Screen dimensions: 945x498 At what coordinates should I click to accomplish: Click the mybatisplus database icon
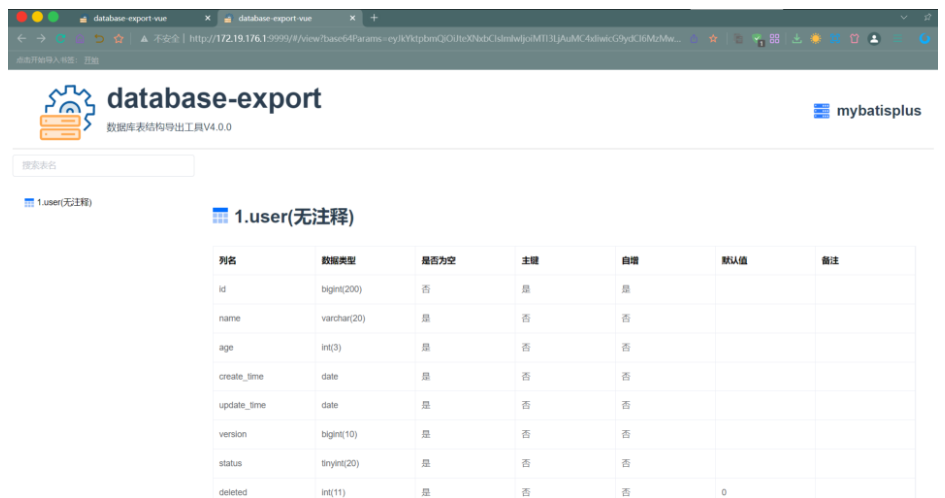pyautogui.click(x=821, y=111)
